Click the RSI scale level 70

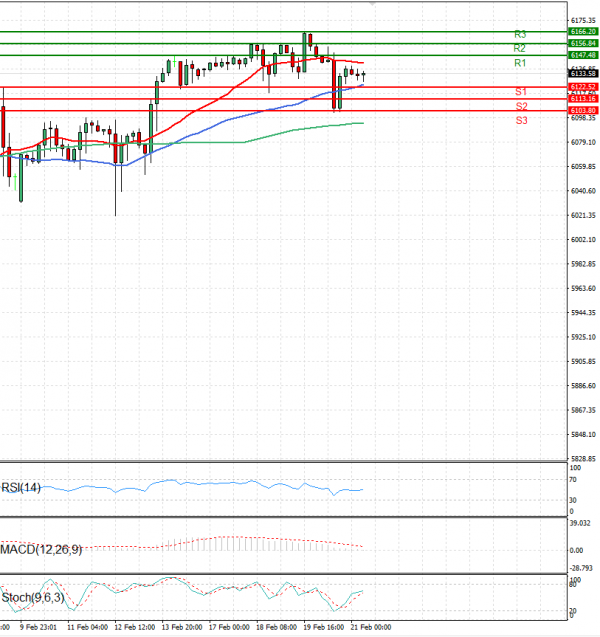(573, 480)
